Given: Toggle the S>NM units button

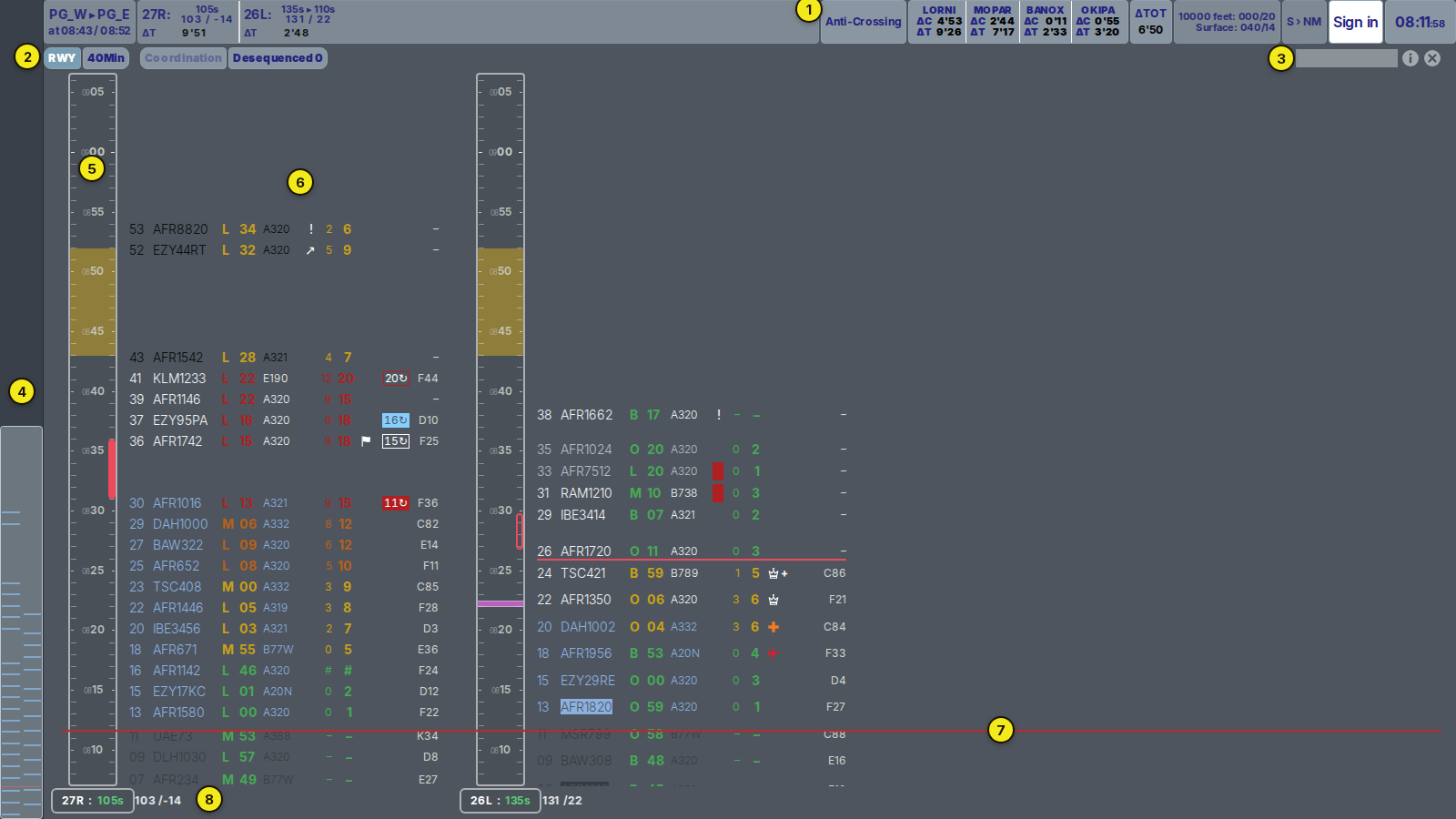Looking at the screenshot, I should coord(1304,22).
